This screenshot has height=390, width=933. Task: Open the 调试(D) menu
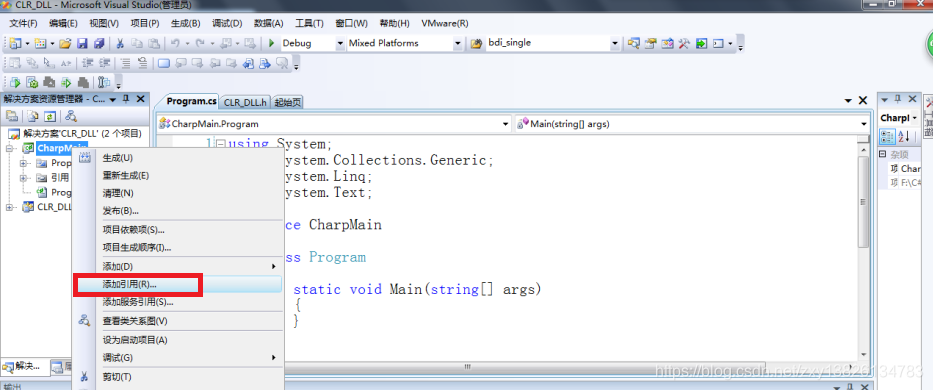(227, 24)
